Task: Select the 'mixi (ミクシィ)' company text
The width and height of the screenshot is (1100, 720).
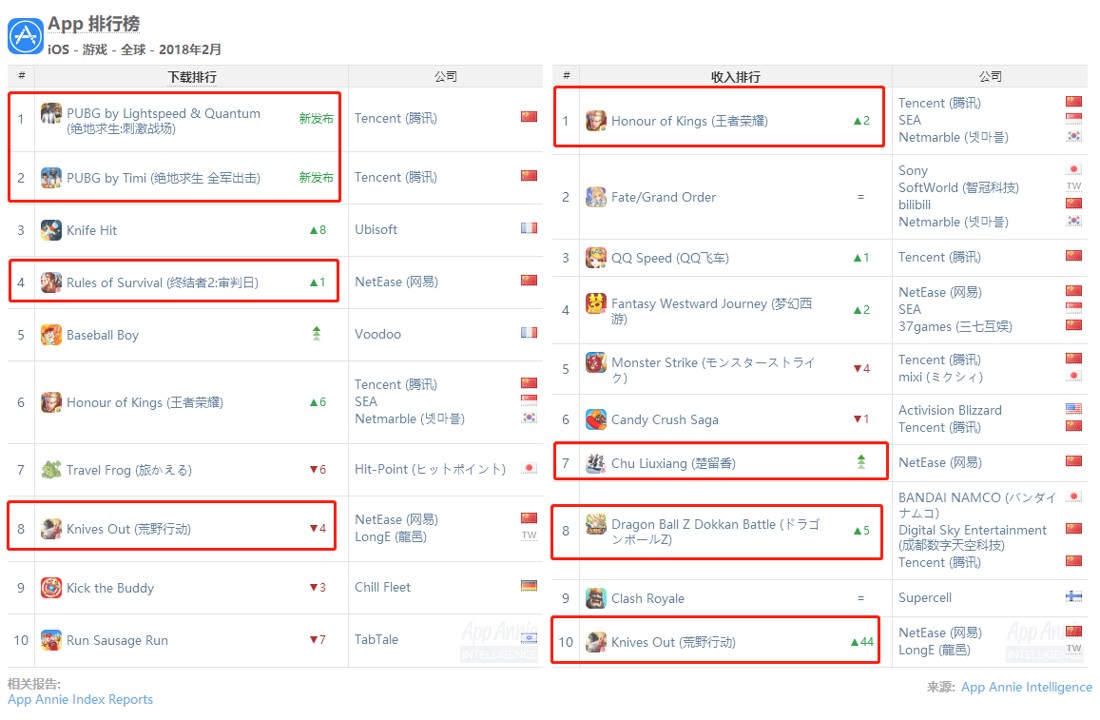Action: [x=940, y=377]
